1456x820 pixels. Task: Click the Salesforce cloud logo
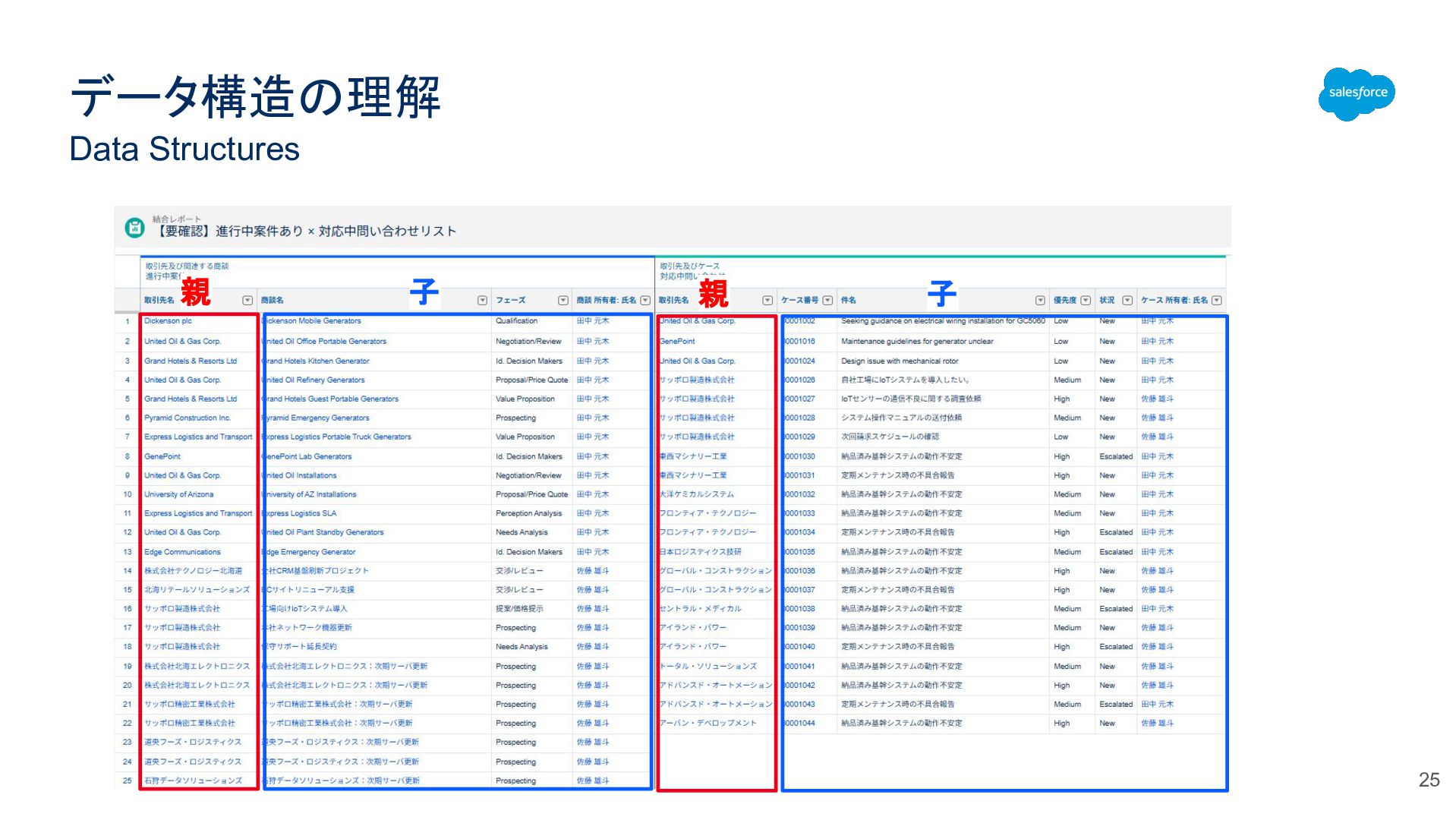[1357, 93]
